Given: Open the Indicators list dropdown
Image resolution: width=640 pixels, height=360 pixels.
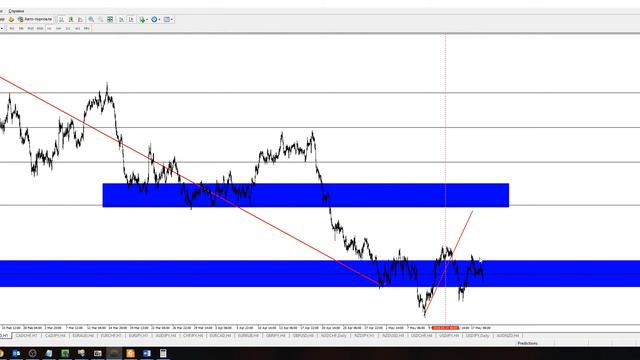Looking at the screenshot, I should [143, 19].
